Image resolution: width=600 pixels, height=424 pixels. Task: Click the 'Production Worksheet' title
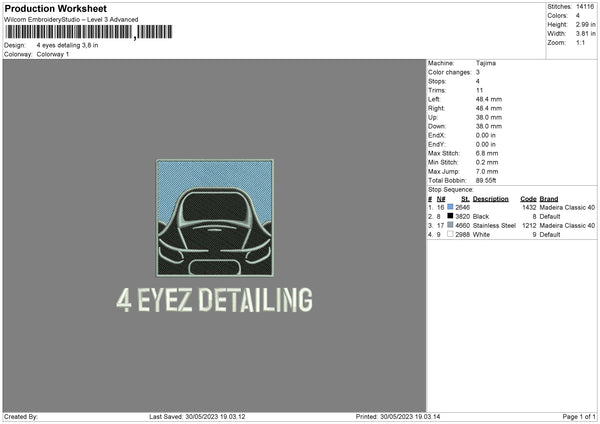pos(55,8)
